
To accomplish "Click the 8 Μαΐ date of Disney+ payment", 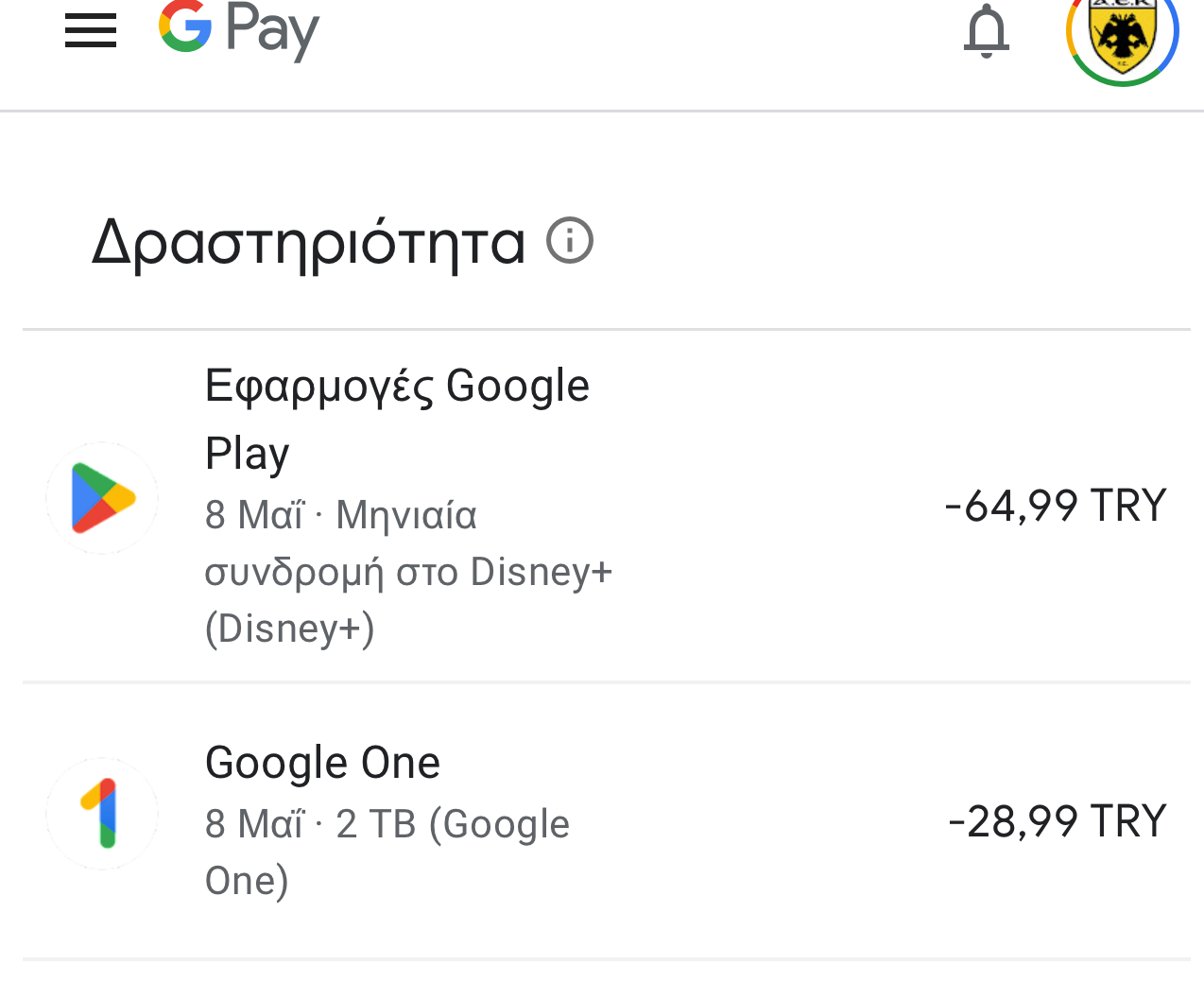I will [x=254, y=515].
